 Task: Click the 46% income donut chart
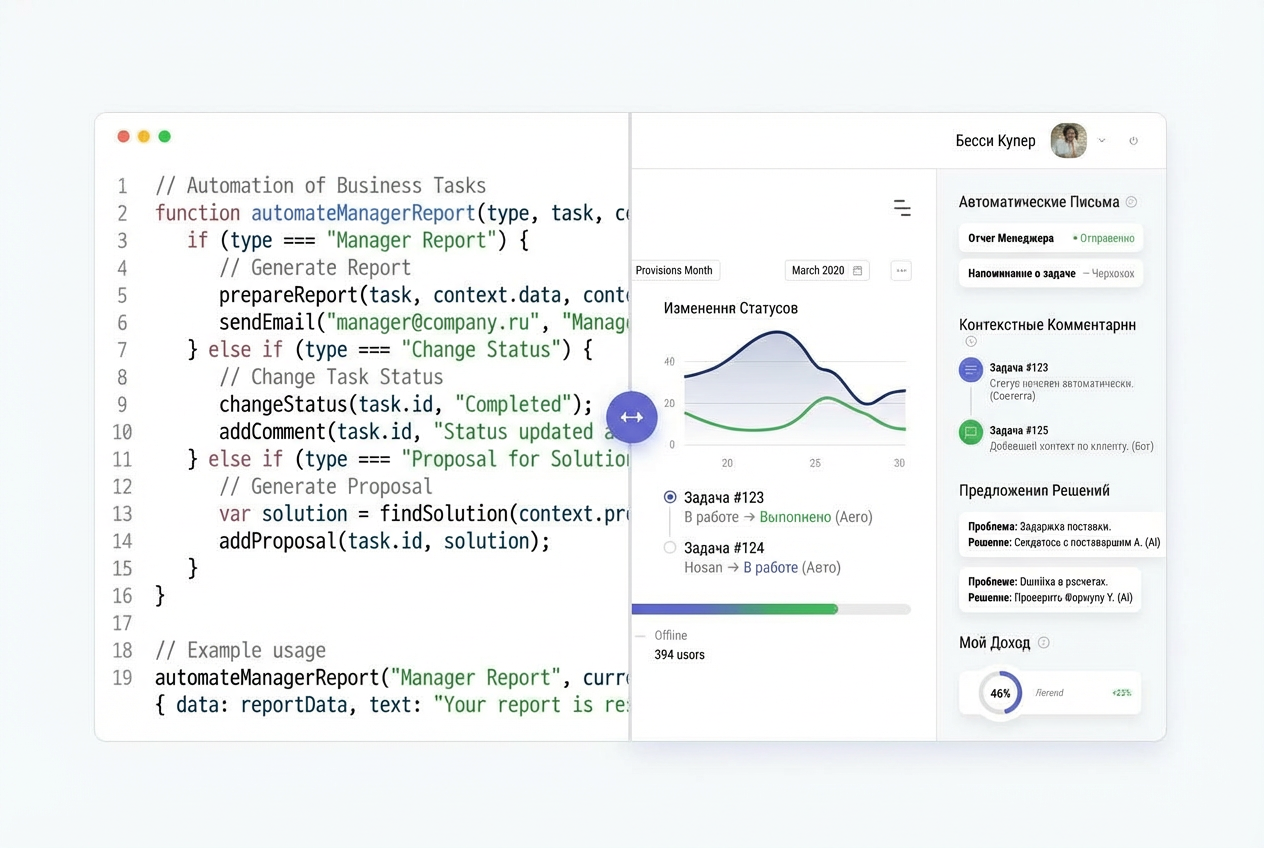[x=1000, y=693]
